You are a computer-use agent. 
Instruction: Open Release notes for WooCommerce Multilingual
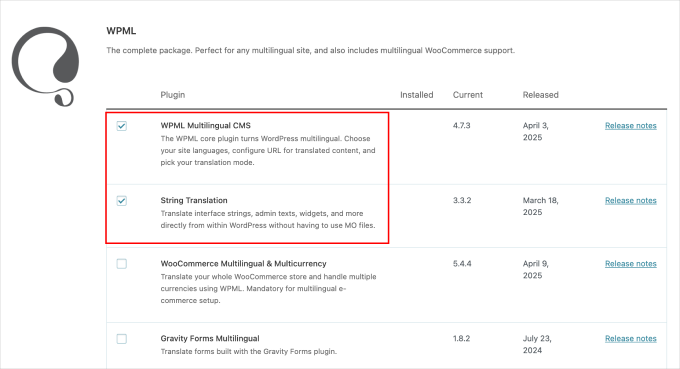click(x=631, y=264)
